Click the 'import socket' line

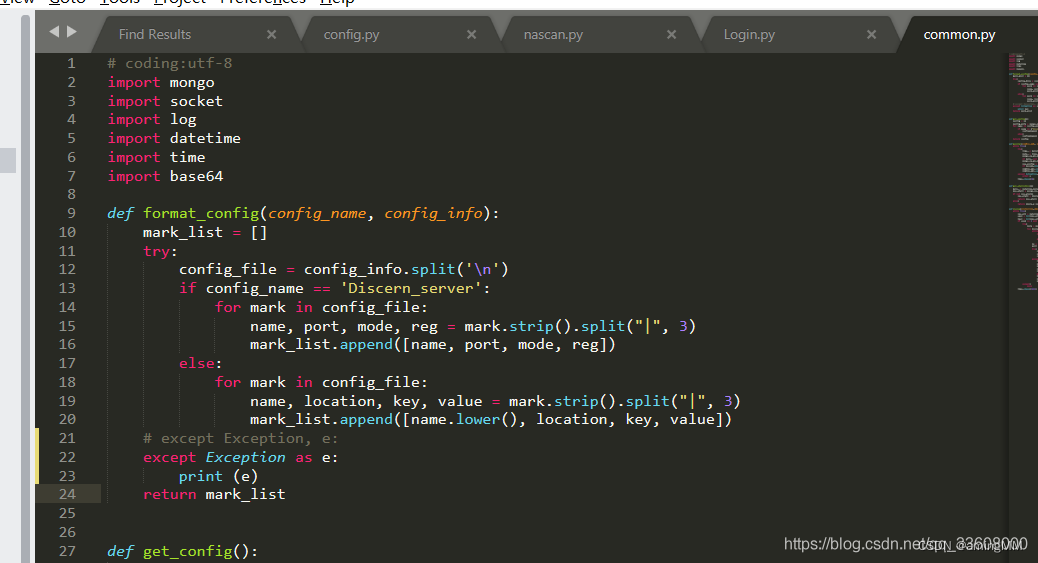click(165, 101)
